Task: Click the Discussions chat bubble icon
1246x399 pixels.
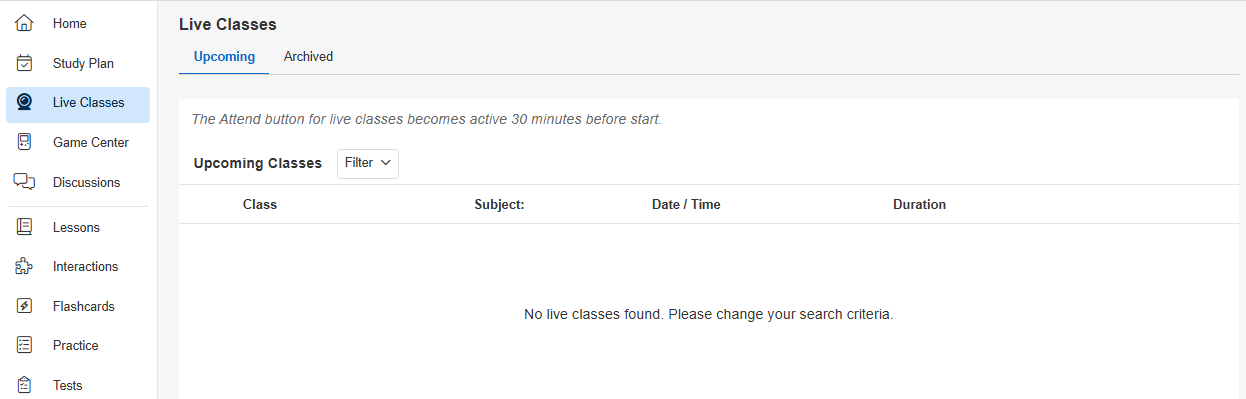Action: (x=25, y=182)
